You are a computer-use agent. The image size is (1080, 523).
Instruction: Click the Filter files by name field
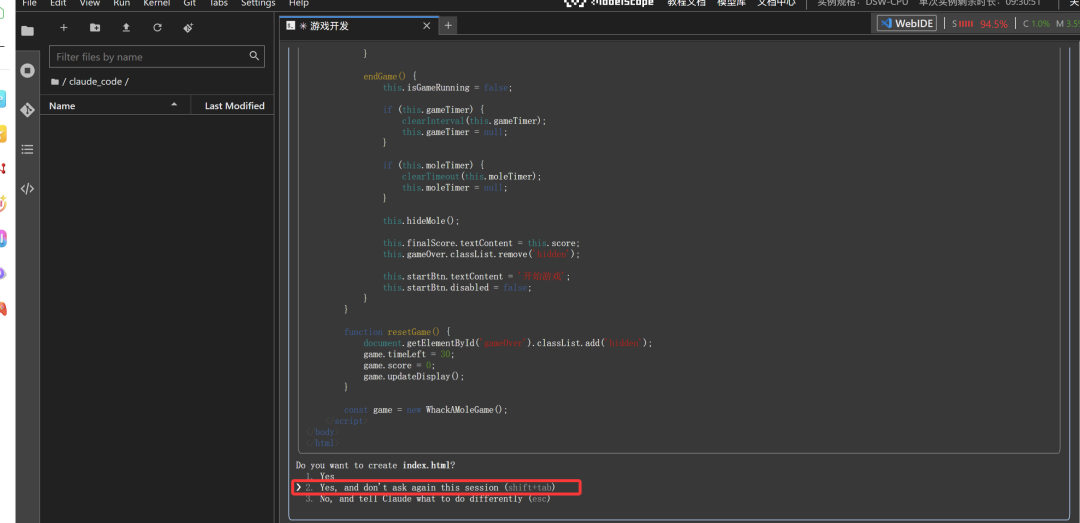(x=156, y=57)
